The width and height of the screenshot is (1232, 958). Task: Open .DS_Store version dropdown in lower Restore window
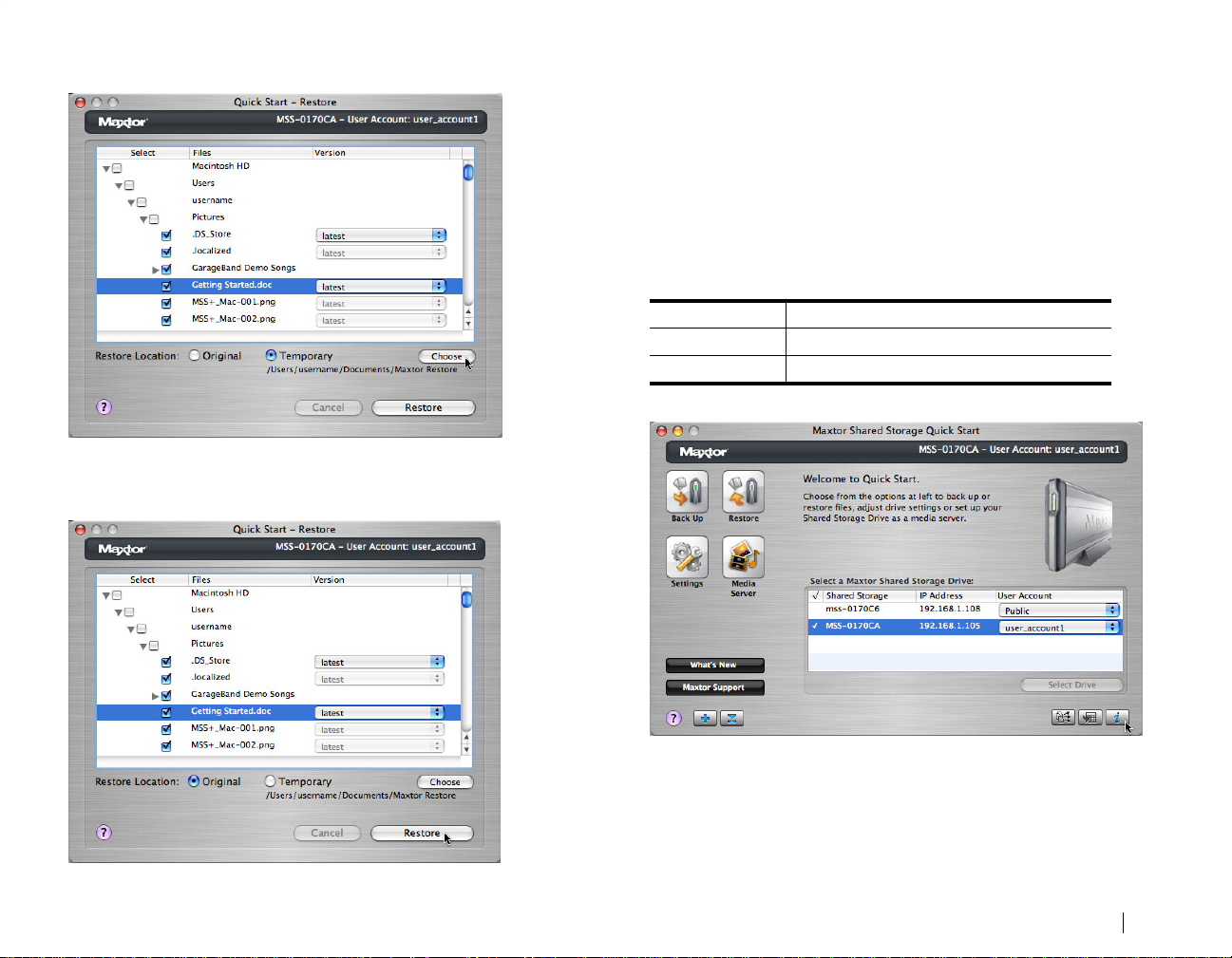coord(380,662)
